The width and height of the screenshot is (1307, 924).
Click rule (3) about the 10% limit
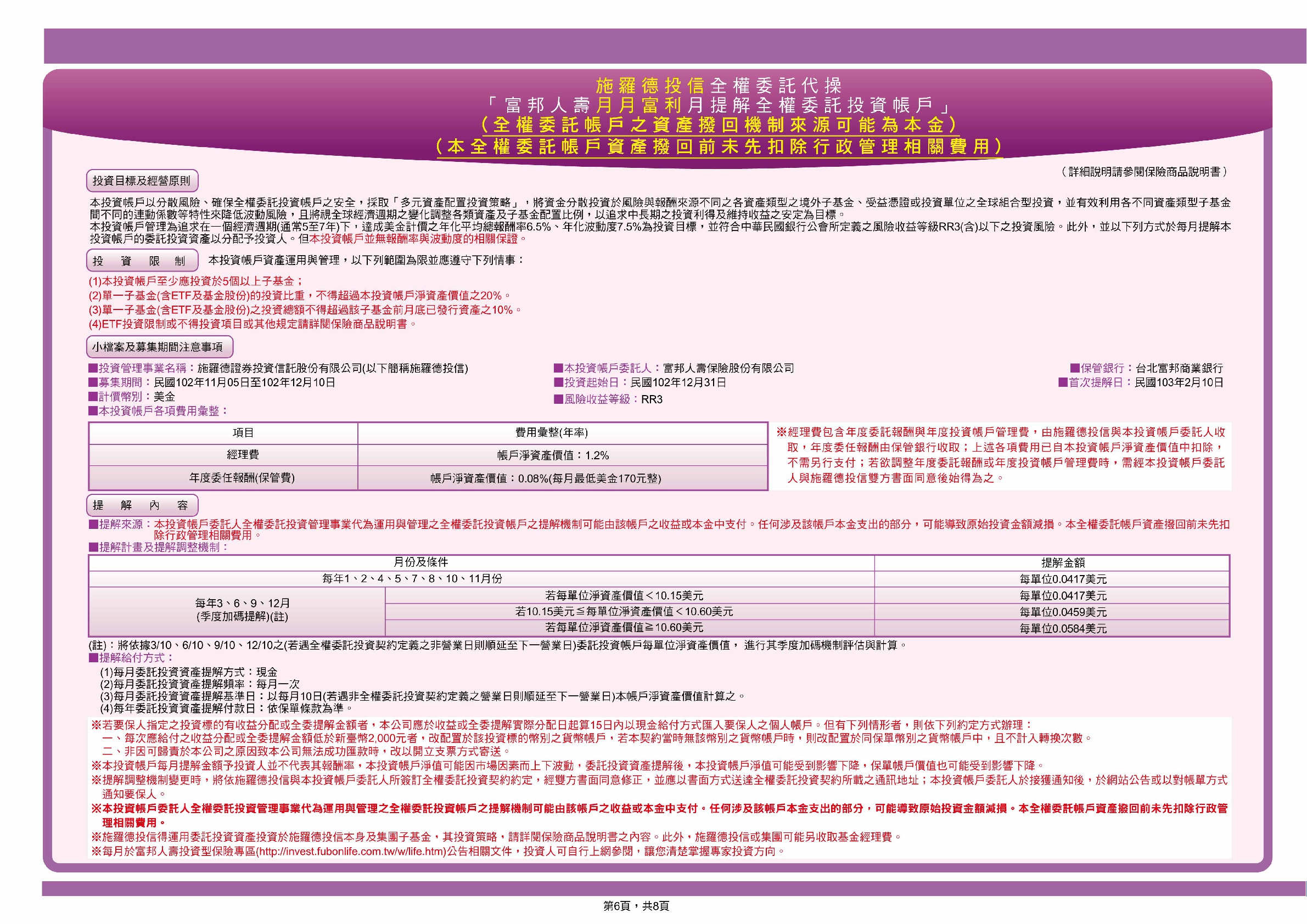click(x=305, y=309)
